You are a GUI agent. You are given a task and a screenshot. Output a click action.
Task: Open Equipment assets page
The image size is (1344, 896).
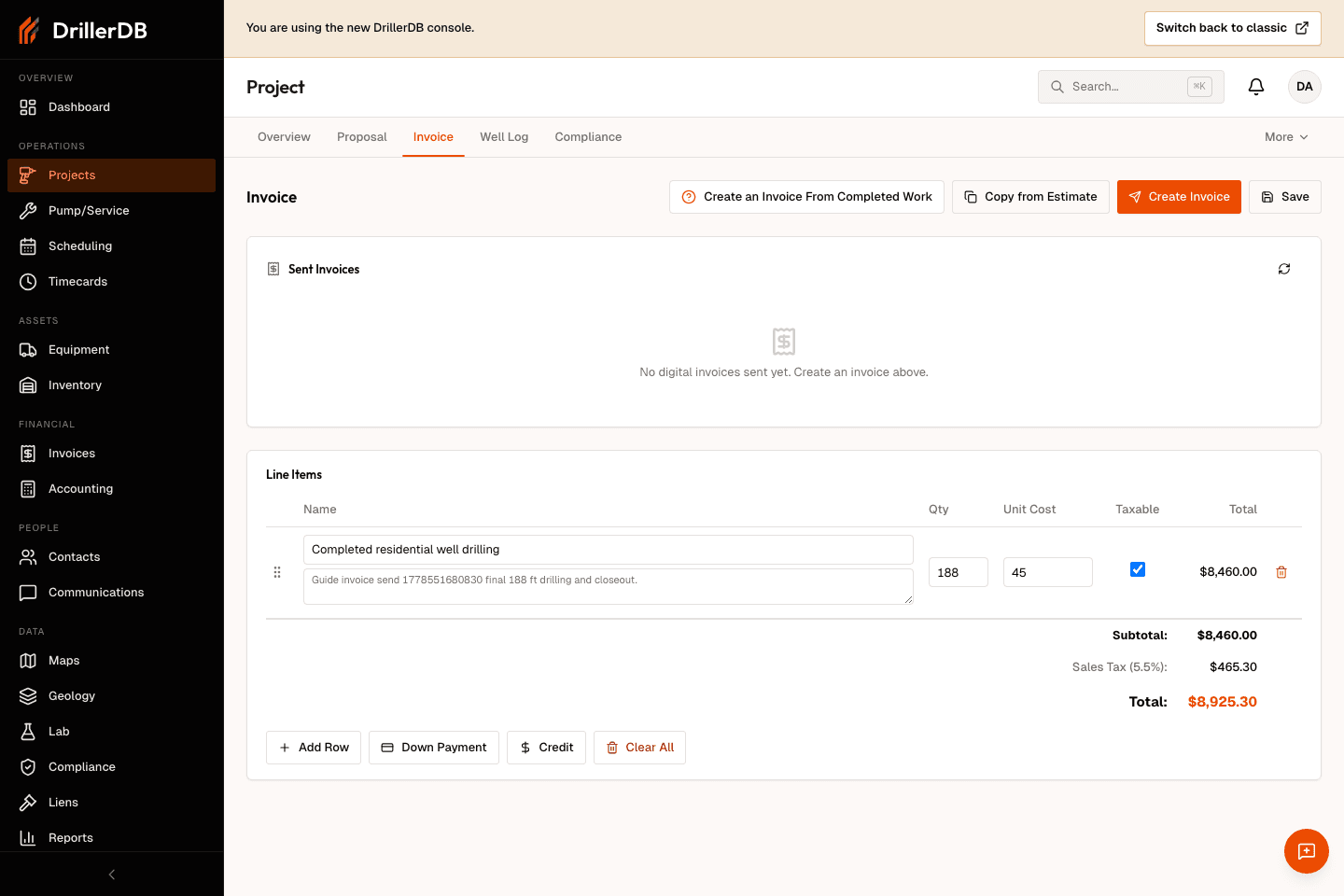[x=111, y=350]
